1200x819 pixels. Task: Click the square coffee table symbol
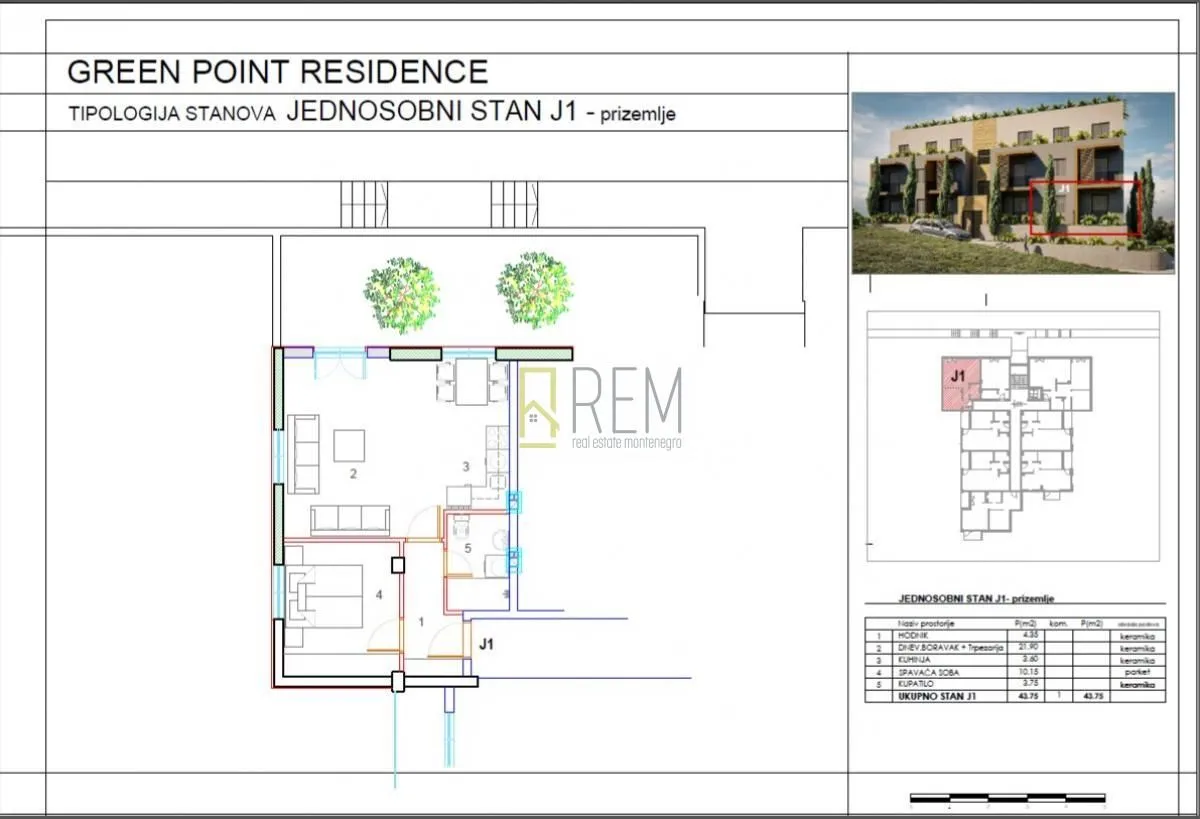[349, 445]
